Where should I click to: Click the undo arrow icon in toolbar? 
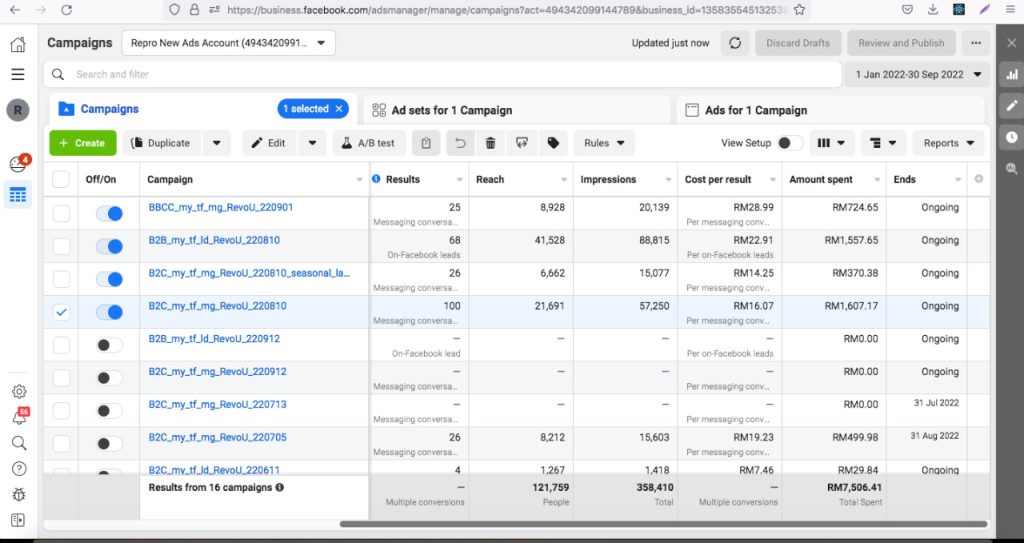[x=460, y=143]
